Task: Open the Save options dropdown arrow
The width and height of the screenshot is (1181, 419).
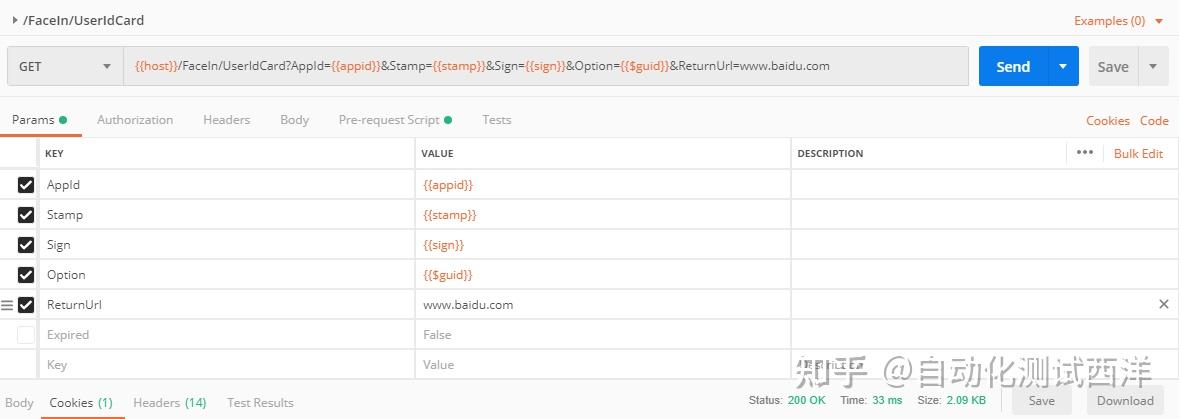Action: pyautogui.click(x=1153, y=67)
